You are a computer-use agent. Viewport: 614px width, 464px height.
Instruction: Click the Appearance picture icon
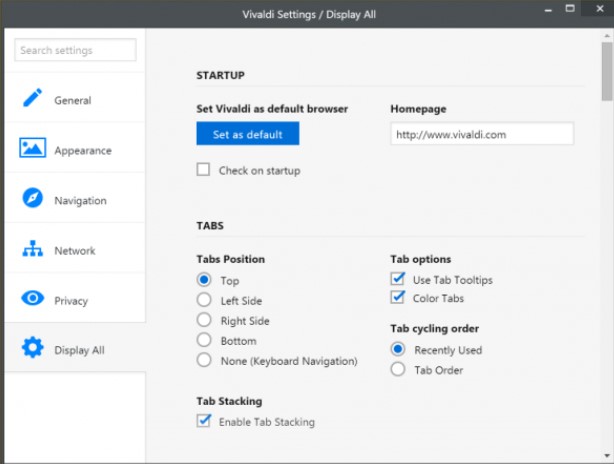tap(32, 149)
